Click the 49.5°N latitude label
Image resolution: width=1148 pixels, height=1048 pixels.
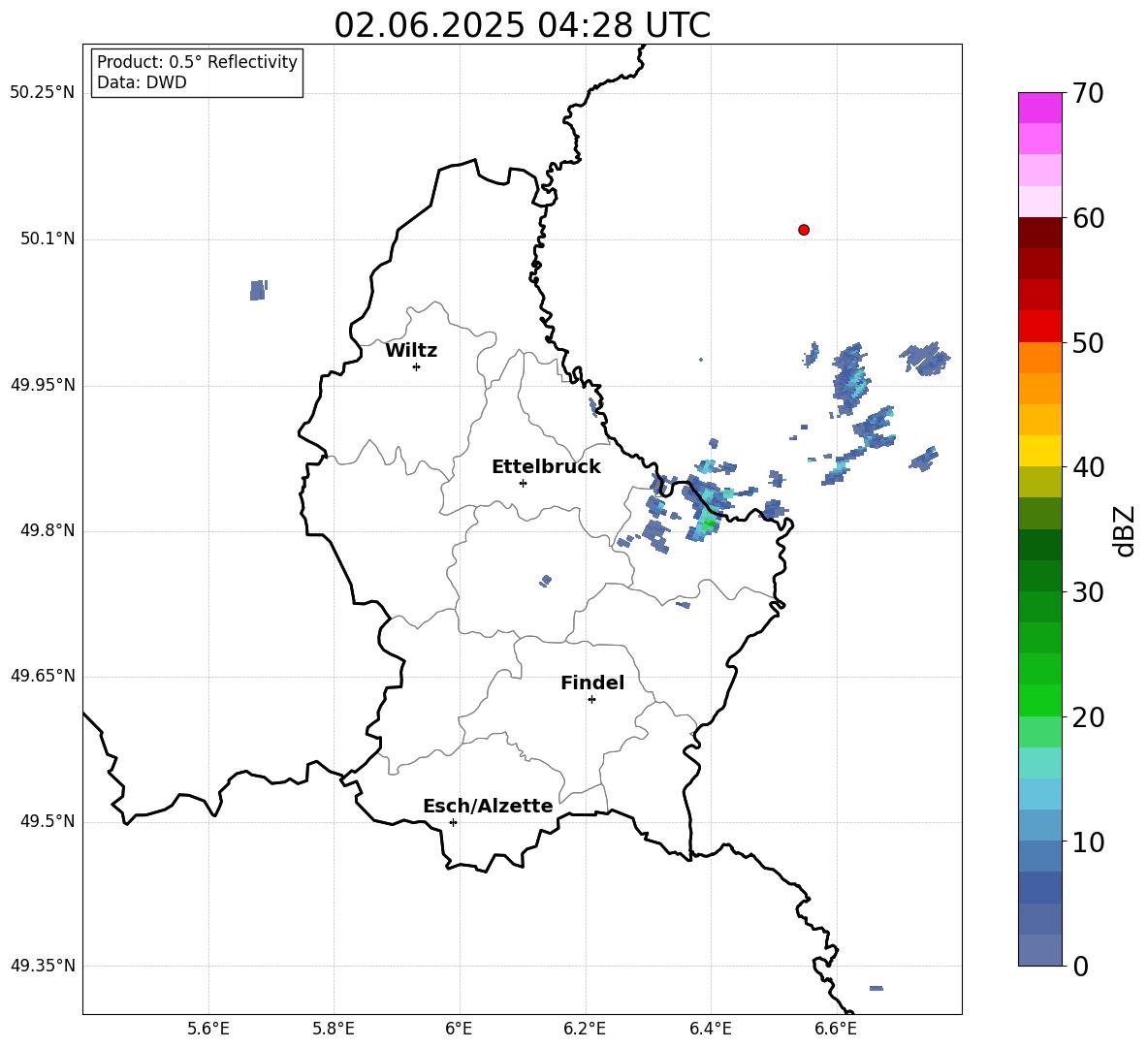pyautogui.click(x=48, y=821)
